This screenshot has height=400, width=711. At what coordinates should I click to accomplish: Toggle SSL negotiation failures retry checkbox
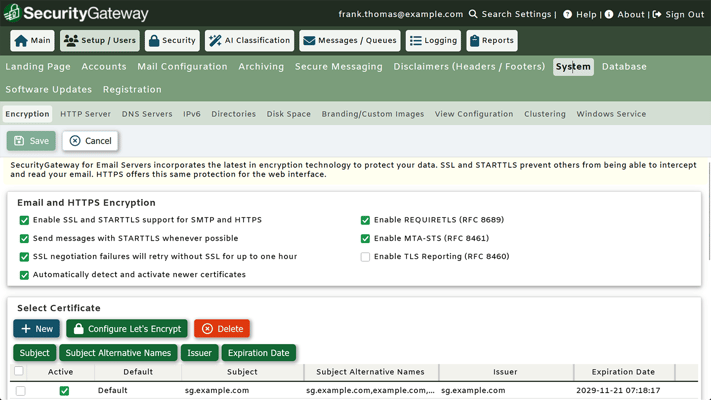click(x=24, y=257)
